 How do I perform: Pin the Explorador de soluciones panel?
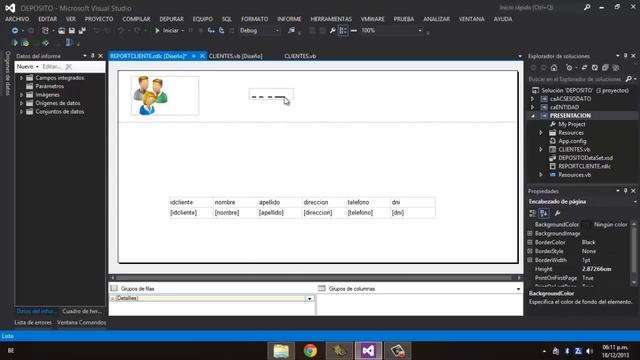[x=625, y=56]
